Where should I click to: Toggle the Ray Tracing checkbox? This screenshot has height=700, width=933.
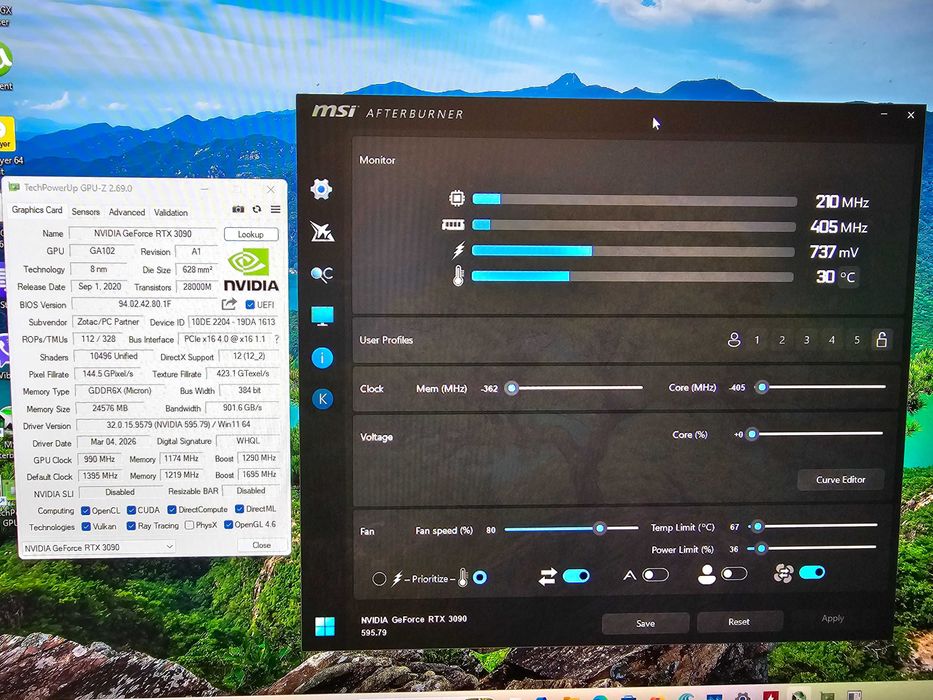coord(131,526)
